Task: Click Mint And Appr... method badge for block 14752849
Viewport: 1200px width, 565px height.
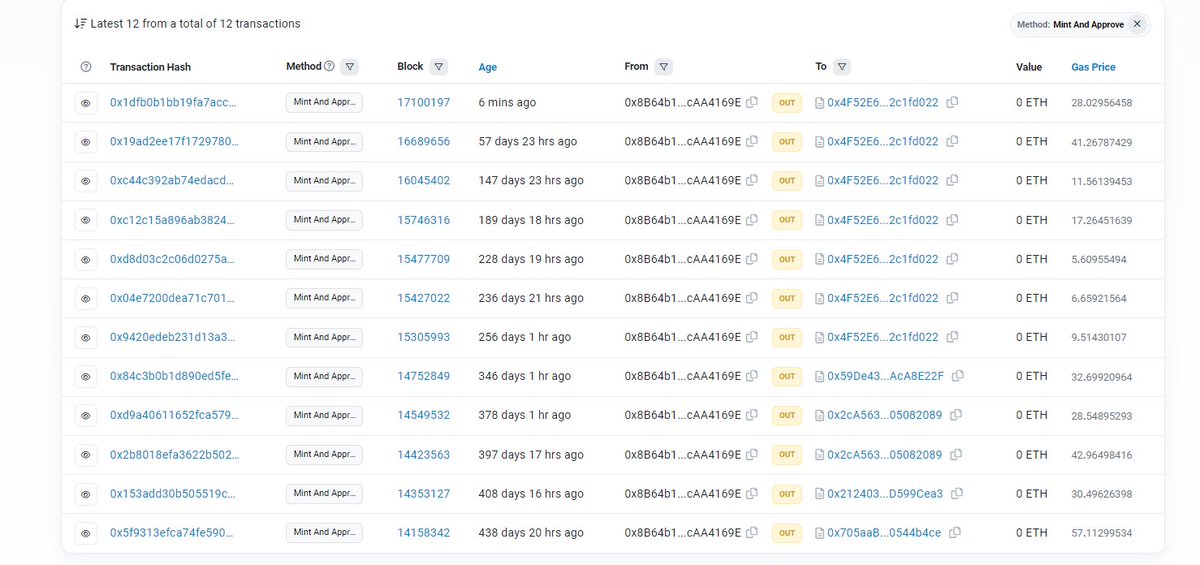Action: [324, 376]
